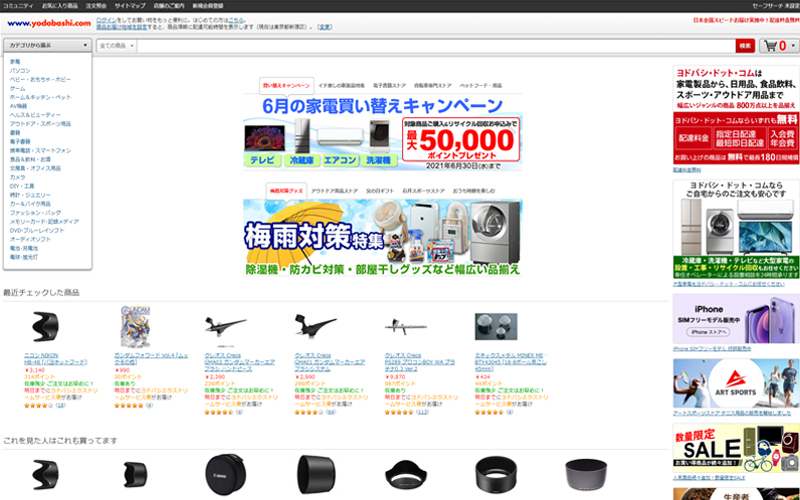This screenshot has width=800, height=500.
Task: Open お気に入り商品 in top menu
Action: [60, 6]
